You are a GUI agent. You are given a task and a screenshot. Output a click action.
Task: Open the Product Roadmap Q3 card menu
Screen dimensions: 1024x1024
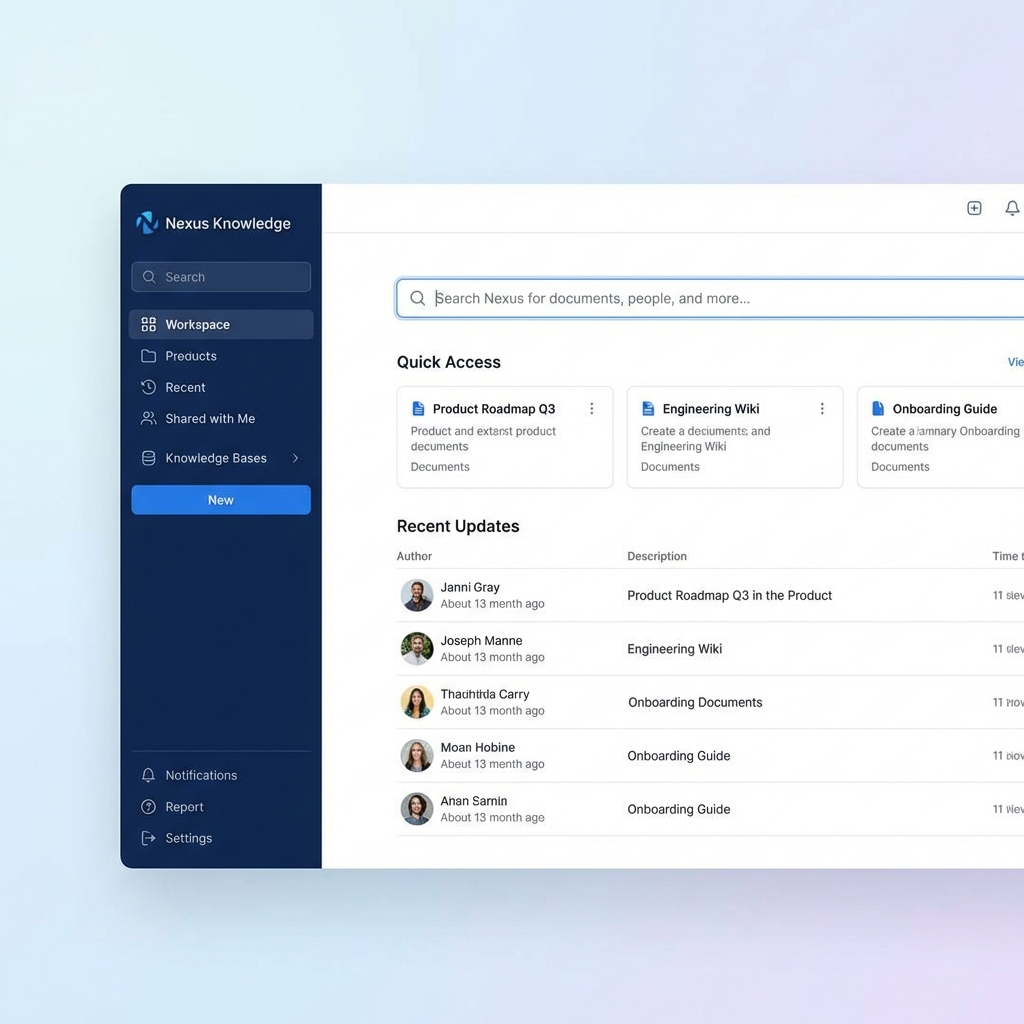click(x=592, y=409)
